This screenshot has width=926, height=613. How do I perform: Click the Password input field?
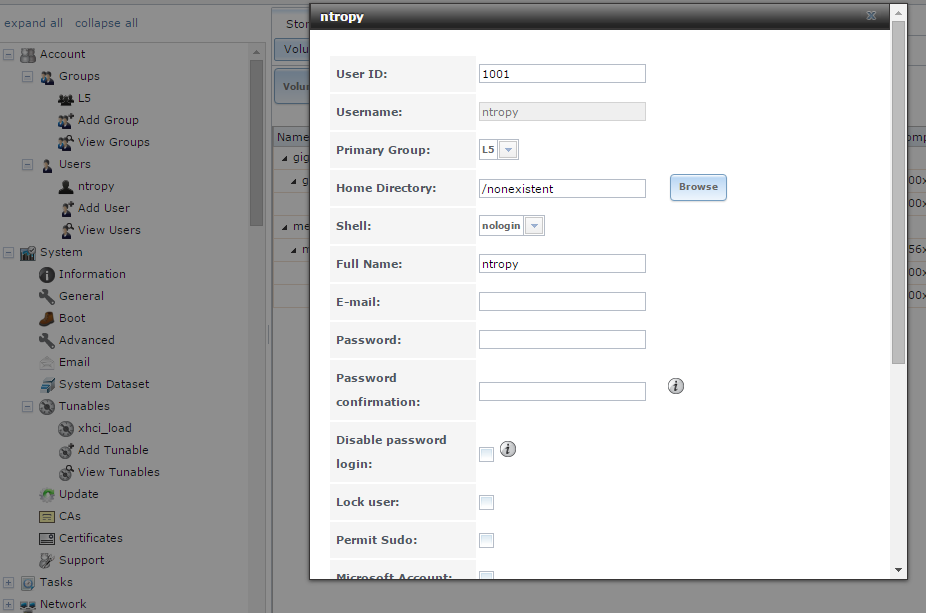(x=562, y=340)
